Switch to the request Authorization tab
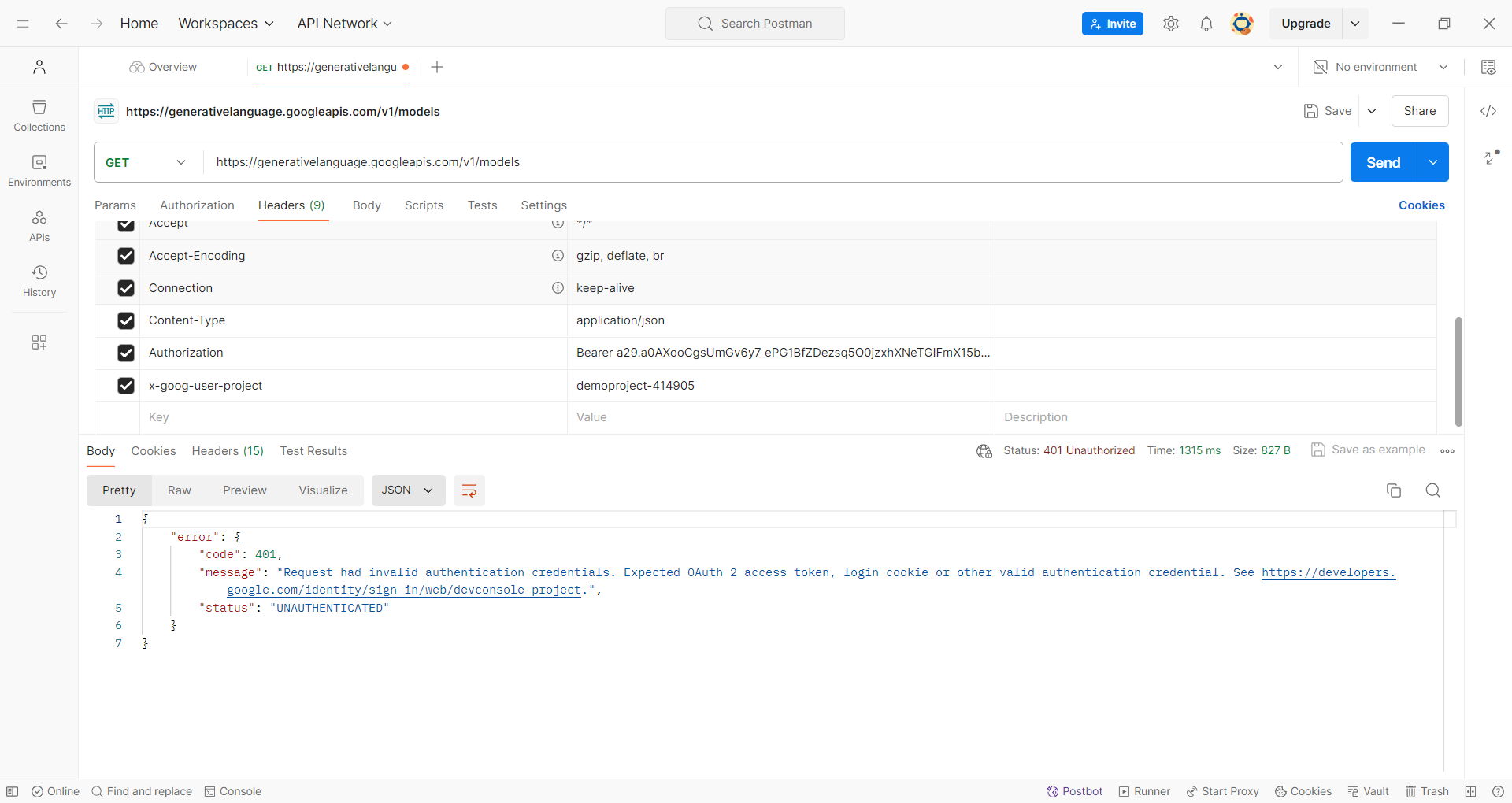This screenshot has height=803, width=1512. (197, 205)
